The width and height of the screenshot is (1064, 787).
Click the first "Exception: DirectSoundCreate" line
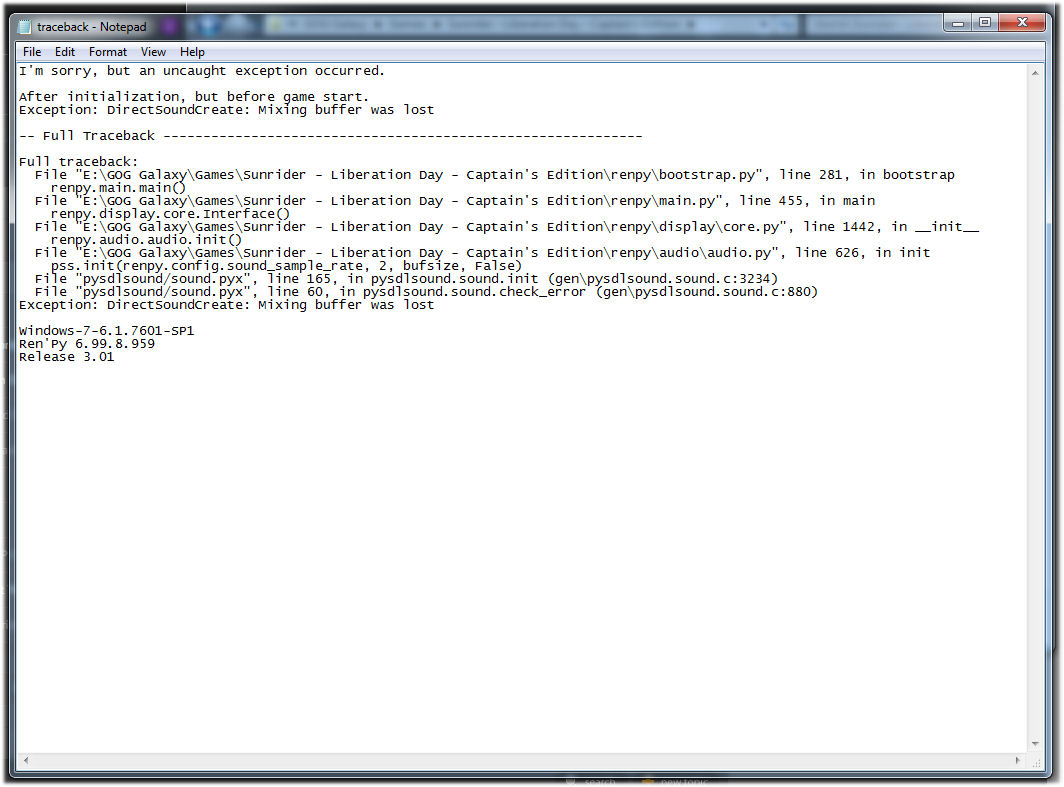pos(226,110)
